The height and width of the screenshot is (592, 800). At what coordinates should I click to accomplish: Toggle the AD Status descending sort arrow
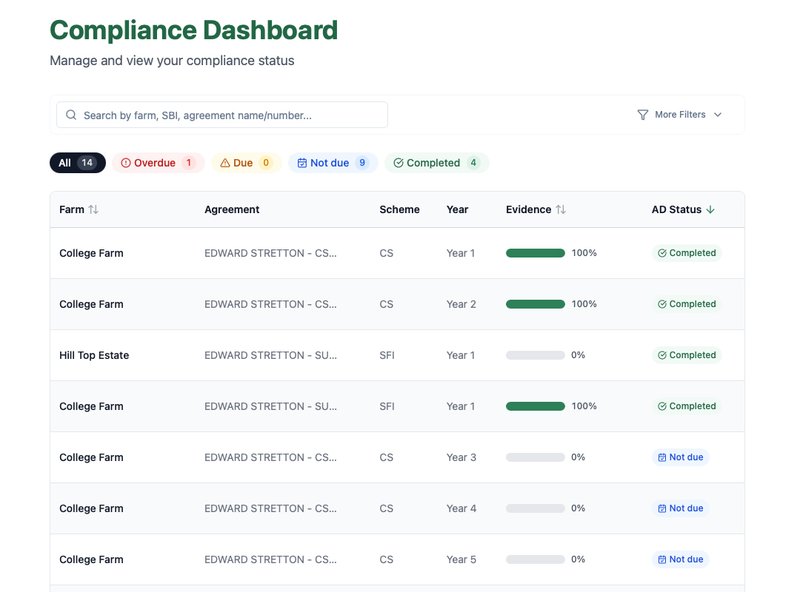pos(710,209)
